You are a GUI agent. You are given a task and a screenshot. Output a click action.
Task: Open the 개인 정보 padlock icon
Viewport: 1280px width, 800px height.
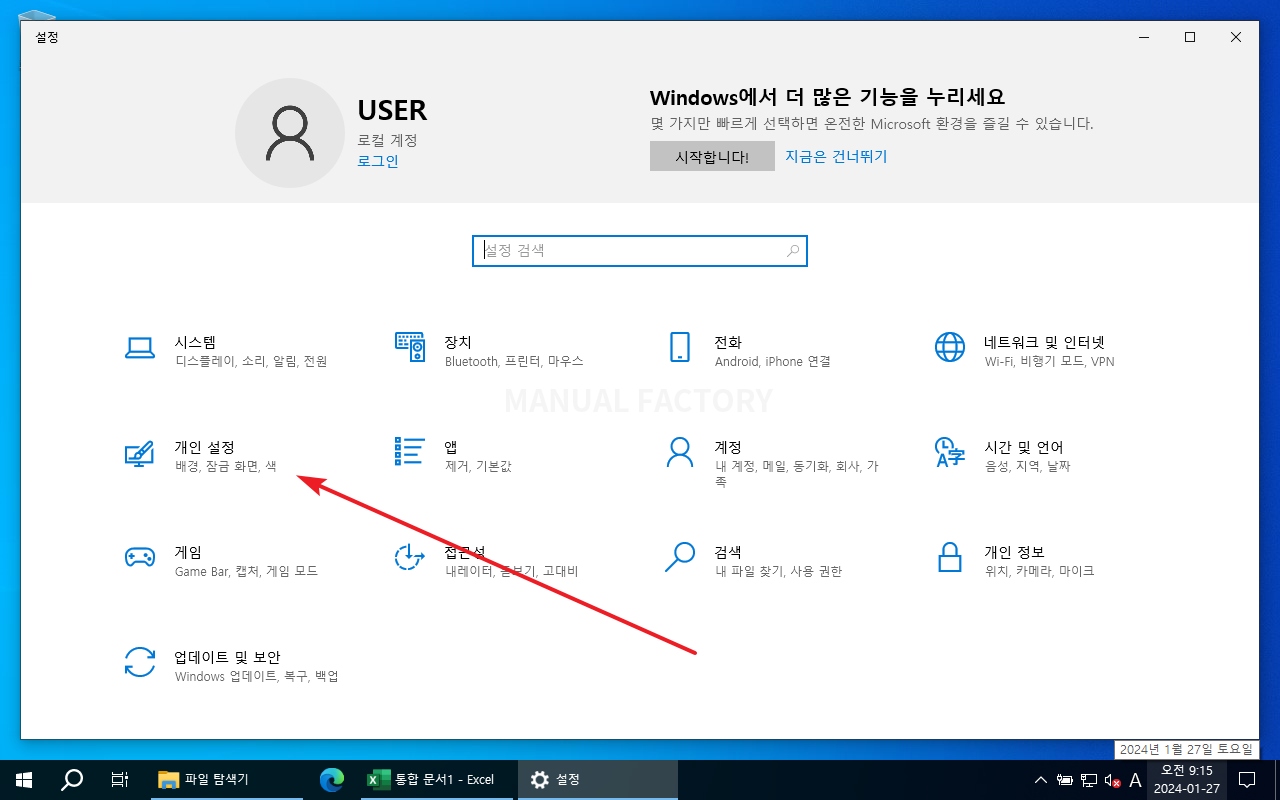(950, 557)
